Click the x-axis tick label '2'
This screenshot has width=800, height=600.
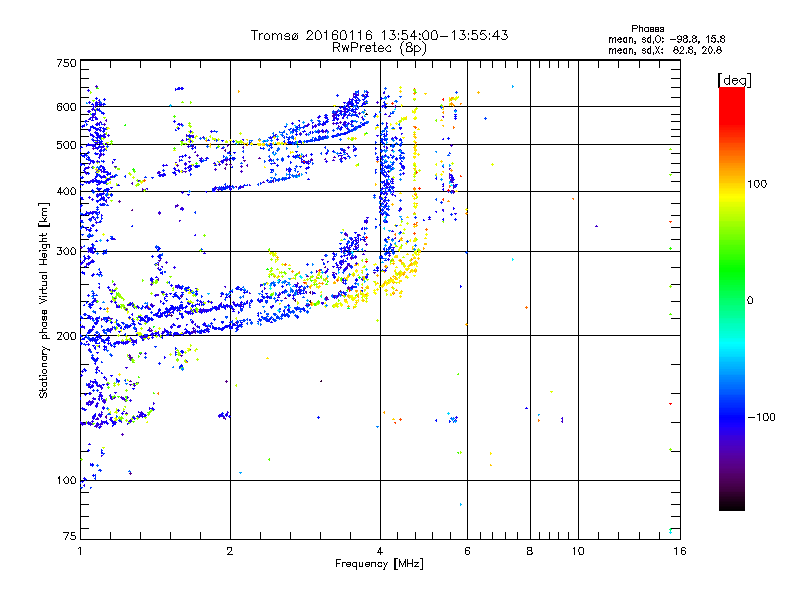(x=230, y=551)
